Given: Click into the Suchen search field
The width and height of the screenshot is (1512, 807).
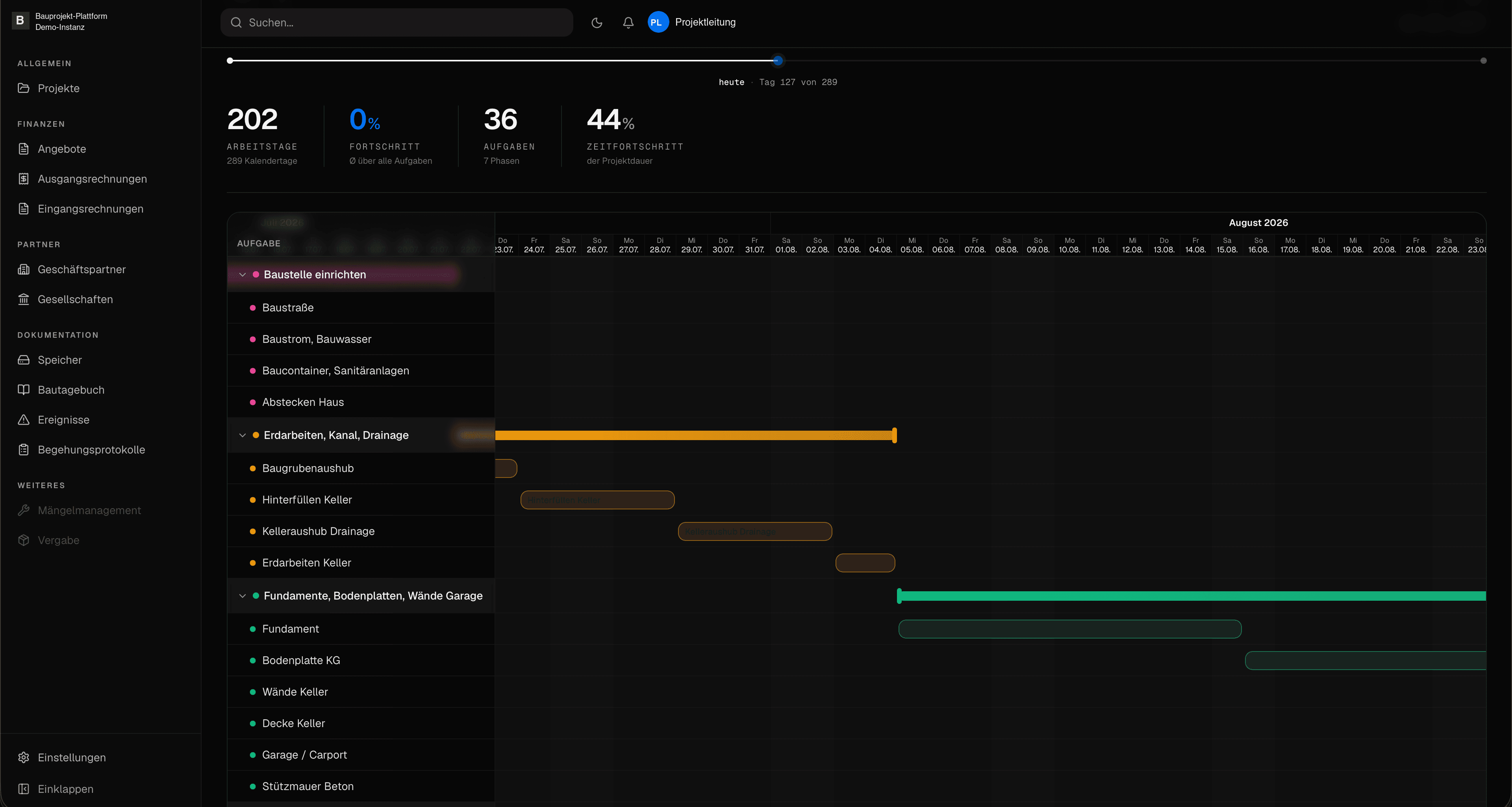Looking at the screenshot, I should pyautogui.click(x=397, y=22).
